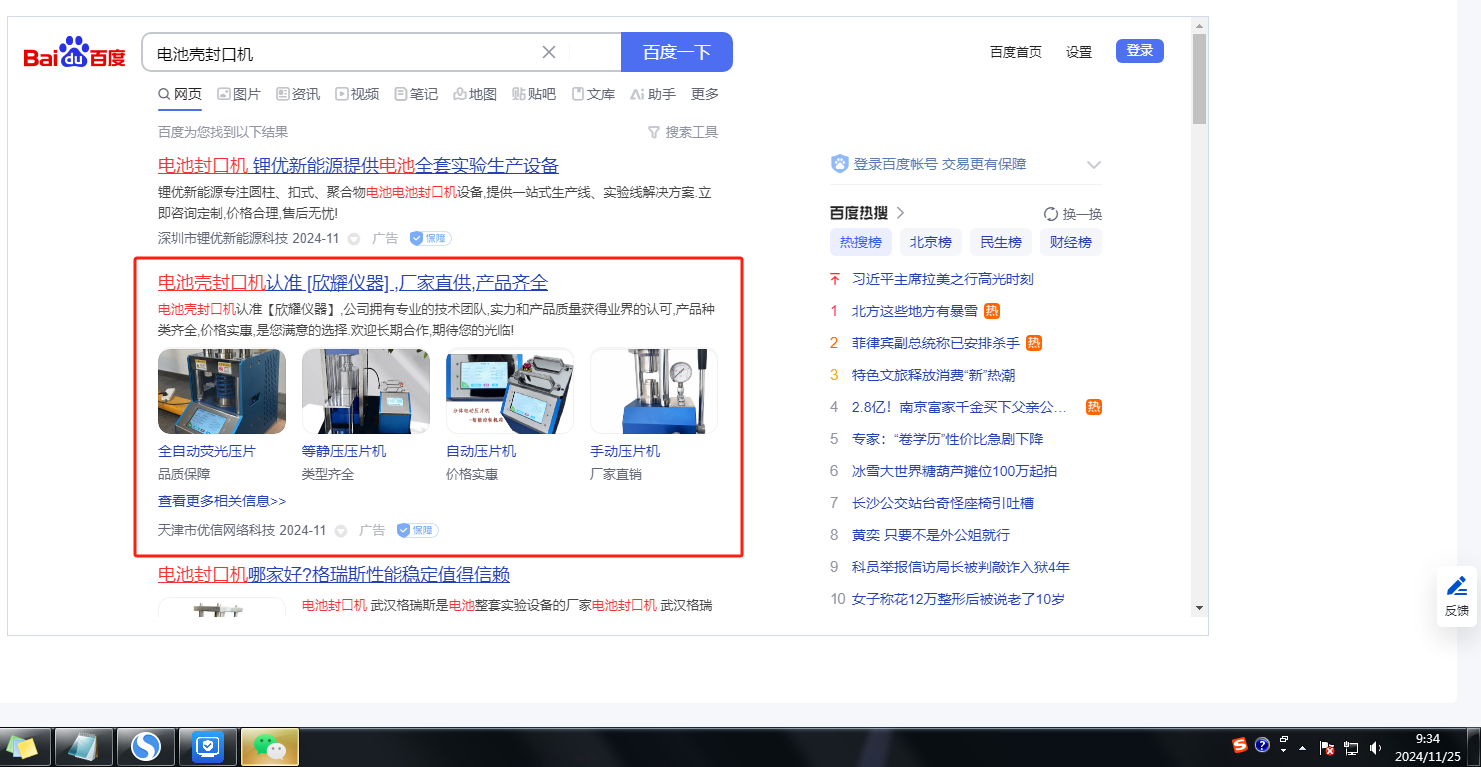
Task: Open the 设置 link
Action: coord(1079,52)
